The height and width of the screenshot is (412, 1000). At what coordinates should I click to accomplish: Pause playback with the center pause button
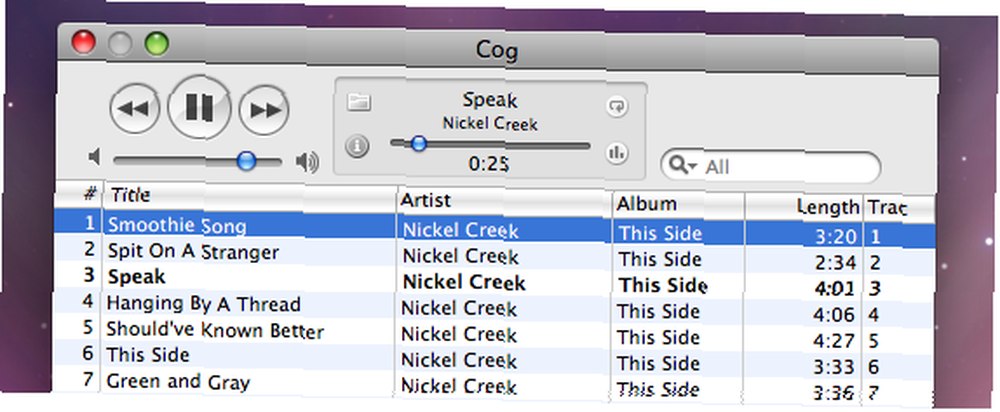pos(199,108)
